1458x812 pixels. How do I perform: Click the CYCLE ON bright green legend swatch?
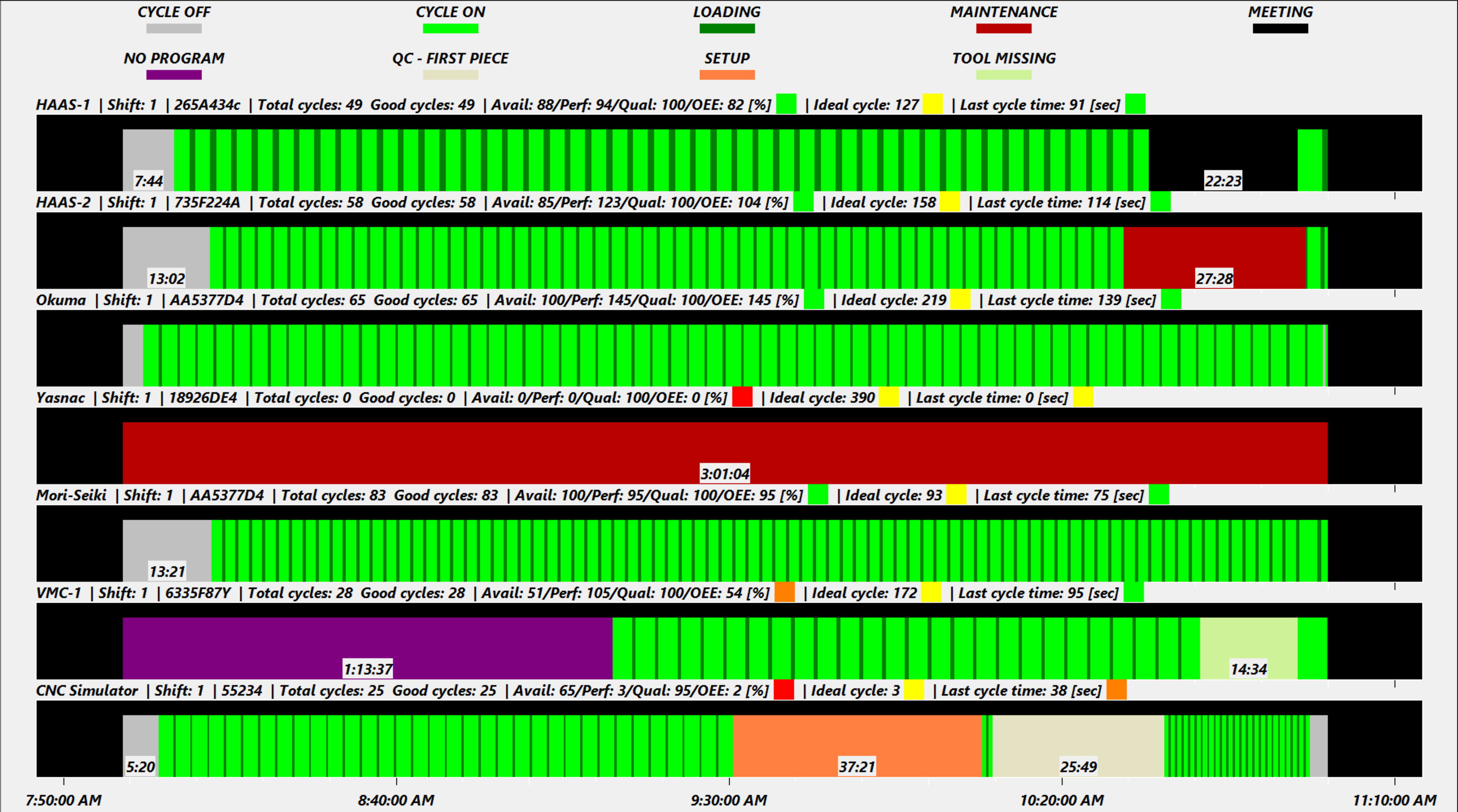[450, 28]
